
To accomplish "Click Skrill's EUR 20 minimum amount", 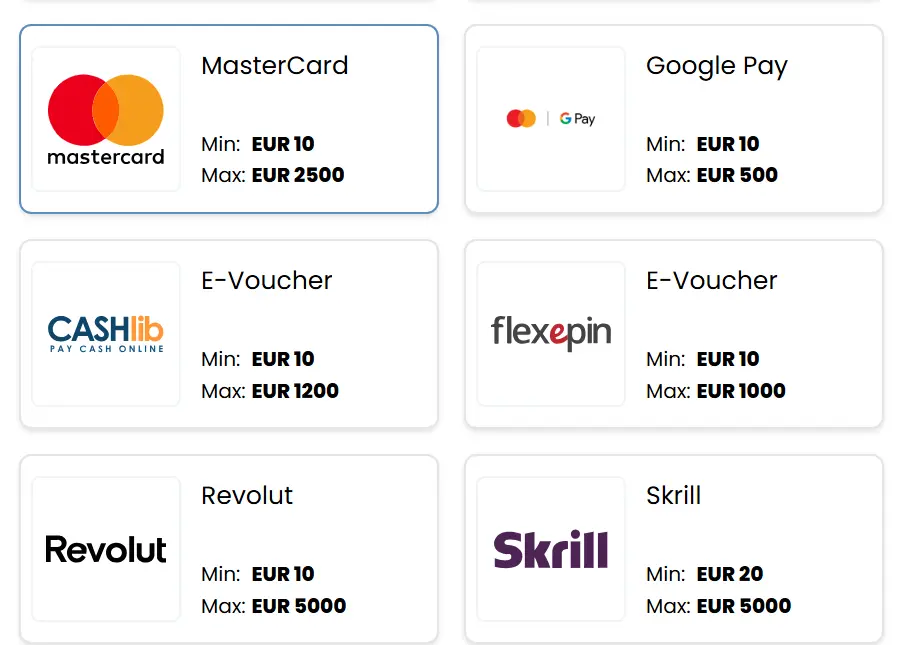I will [730, 574].
